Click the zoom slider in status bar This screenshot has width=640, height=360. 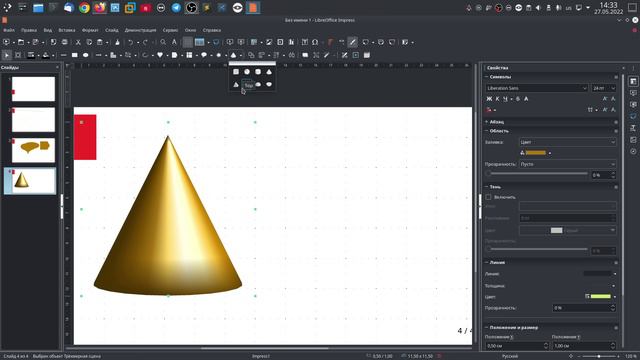pos(599,356)
